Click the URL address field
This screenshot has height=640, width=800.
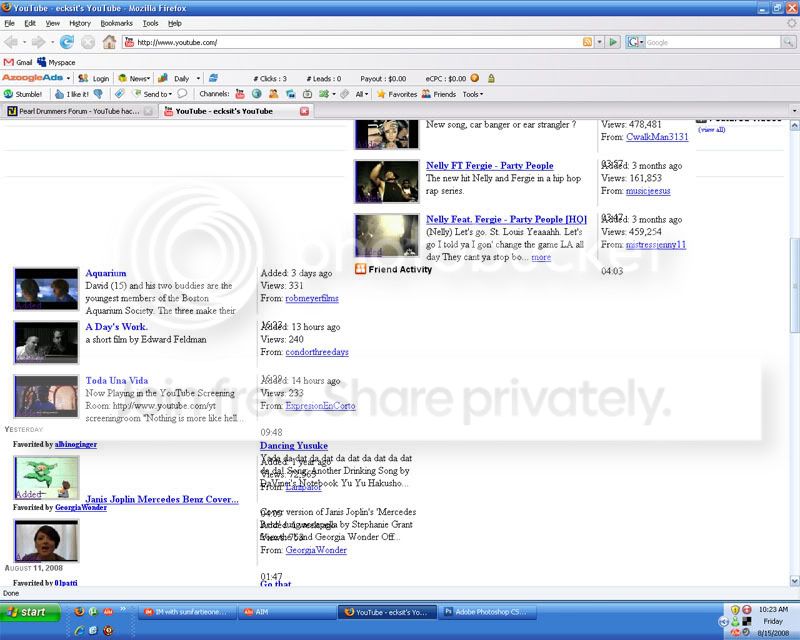(x=352, y=42)
